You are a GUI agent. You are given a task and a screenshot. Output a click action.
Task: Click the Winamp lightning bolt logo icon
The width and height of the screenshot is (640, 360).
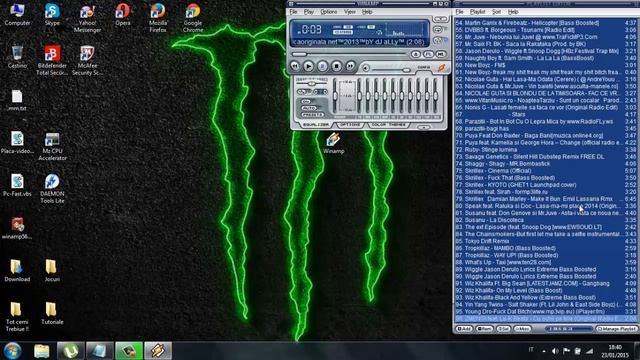pyautogui.click(x=441, y=68)
